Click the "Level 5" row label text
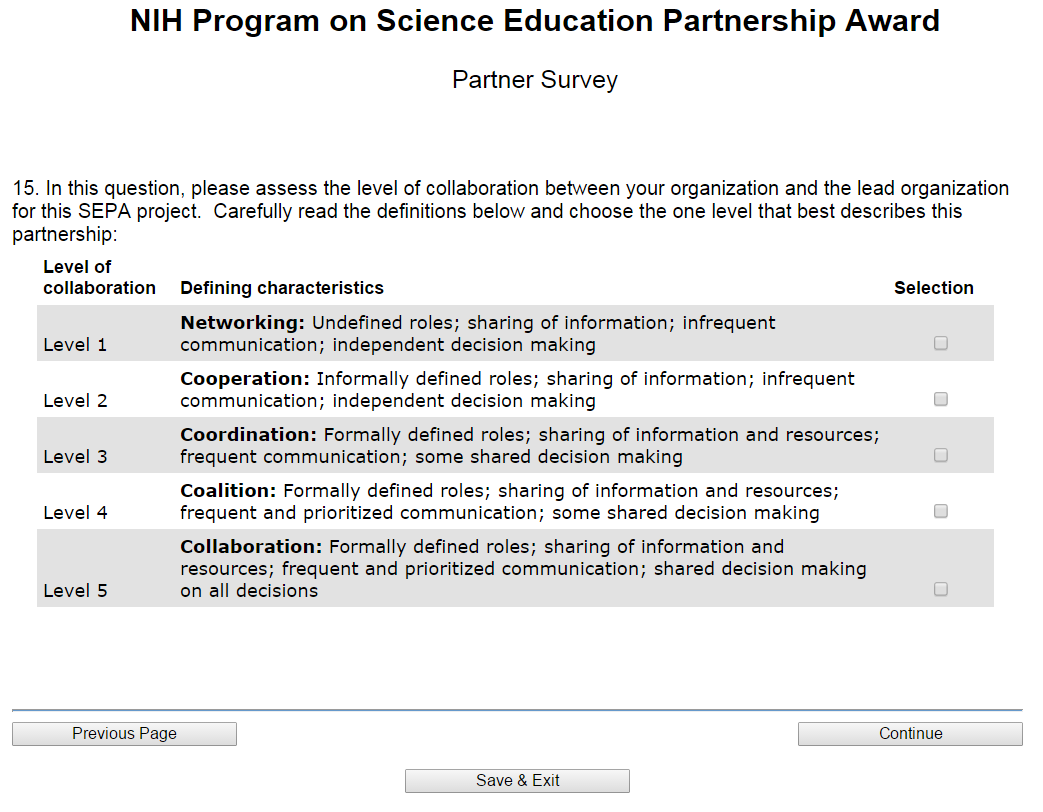Viewport: 1043px width, 812px height. (75, 591)
